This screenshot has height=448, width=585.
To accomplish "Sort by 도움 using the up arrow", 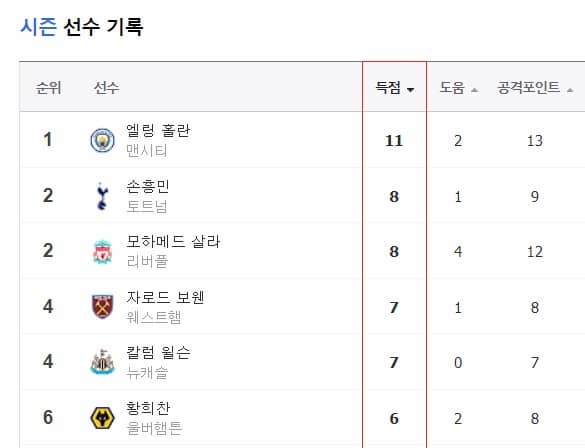I will click(474, 90).
